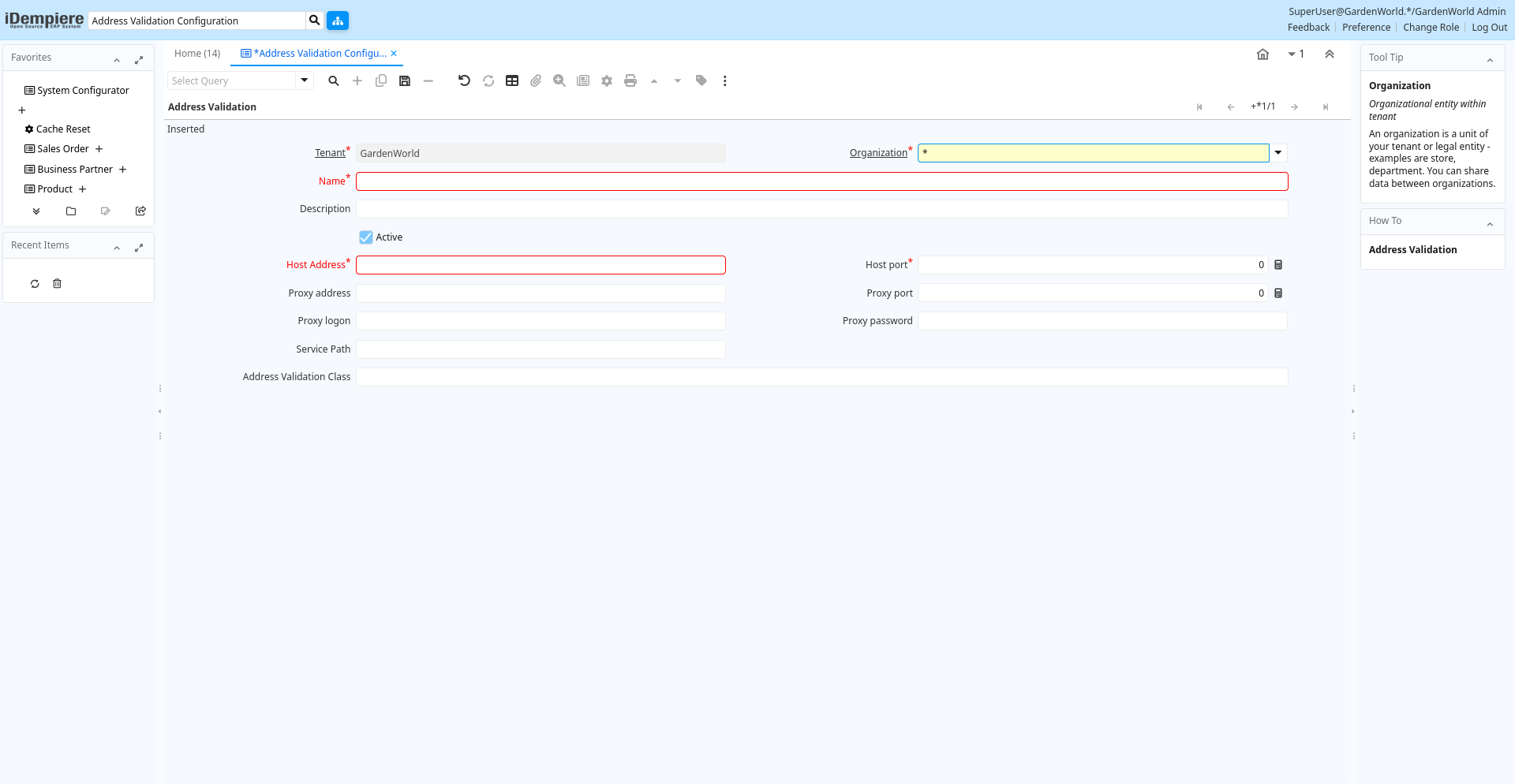This screenshot has width=1515, height=784.
Task: Open the Print icon in the toolbar
Action: [x=630, y=80]
